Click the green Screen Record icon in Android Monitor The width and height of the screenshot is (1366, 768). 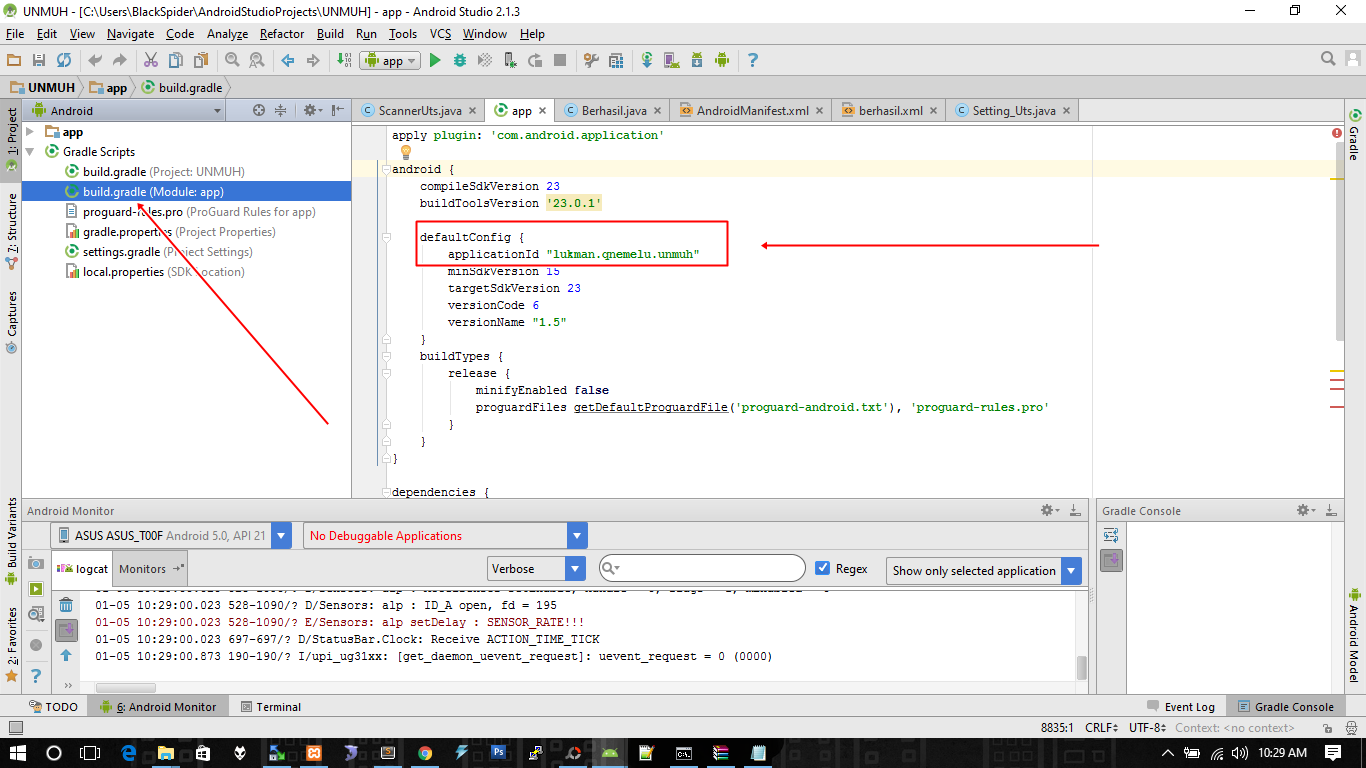36,589
